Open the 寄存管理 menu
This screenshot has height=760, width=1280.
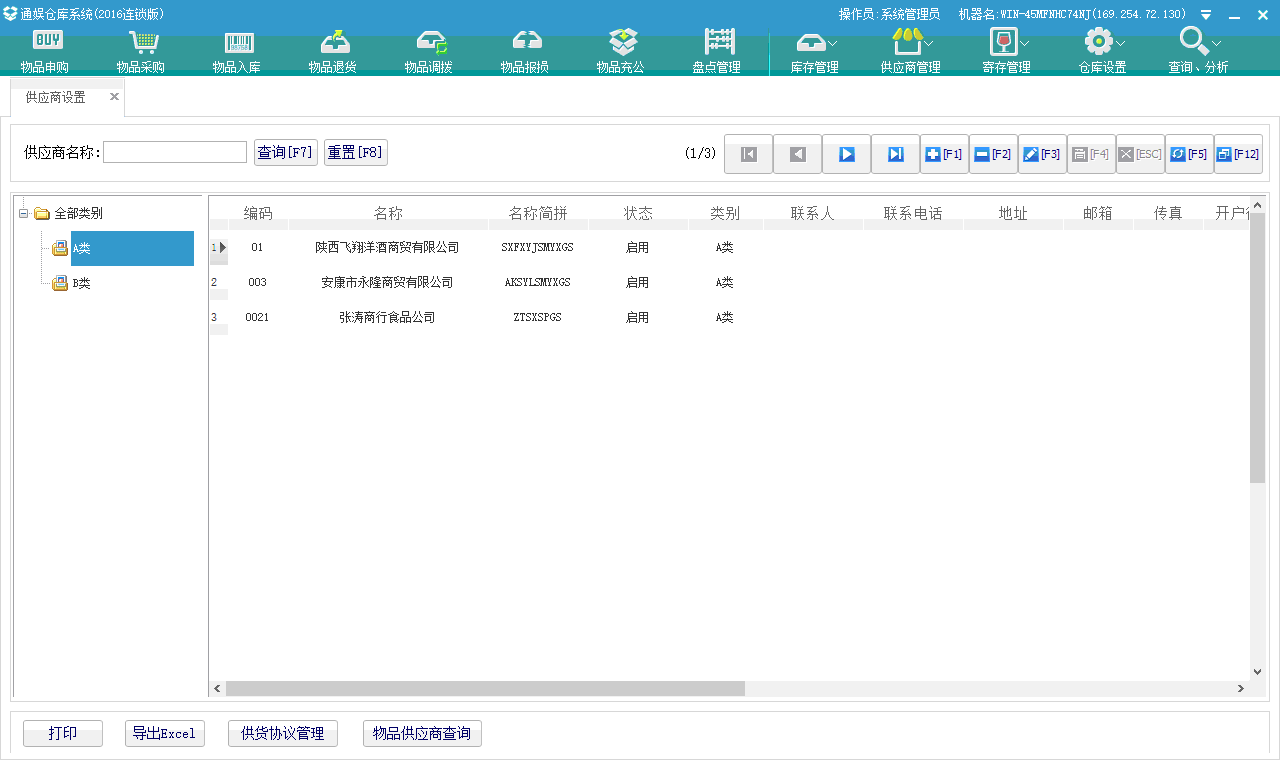[1007, 52]
